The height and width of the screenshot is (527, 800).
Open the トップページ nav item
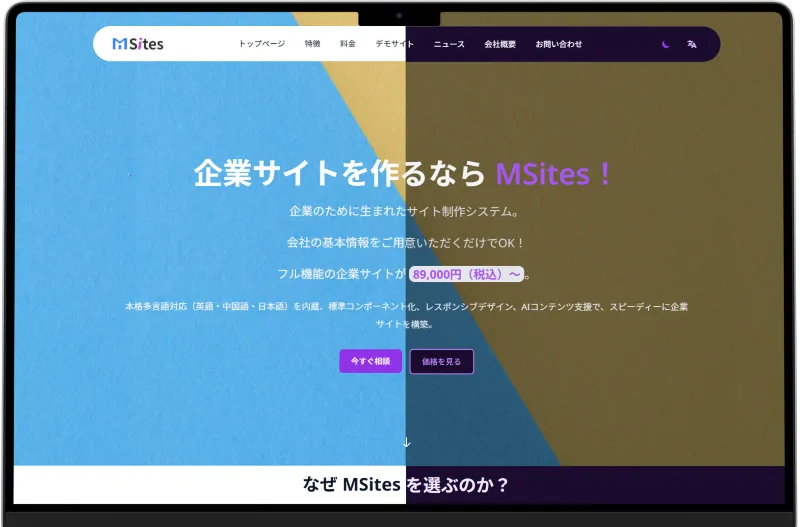pyautogui.click(x=262, y=44)
